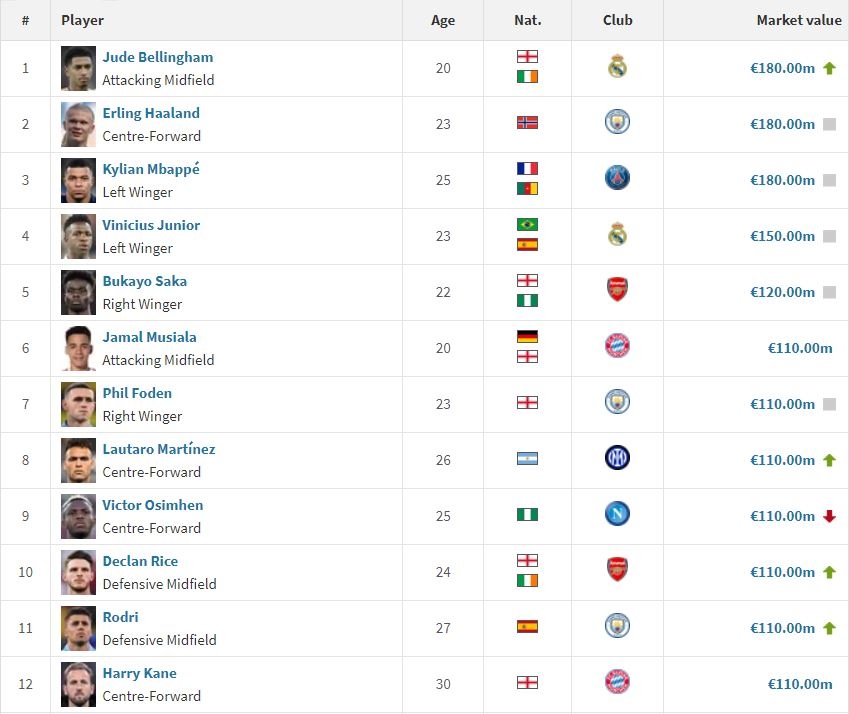
Task: Click the Norway flag in Haaland row
Action: (527, 123)
